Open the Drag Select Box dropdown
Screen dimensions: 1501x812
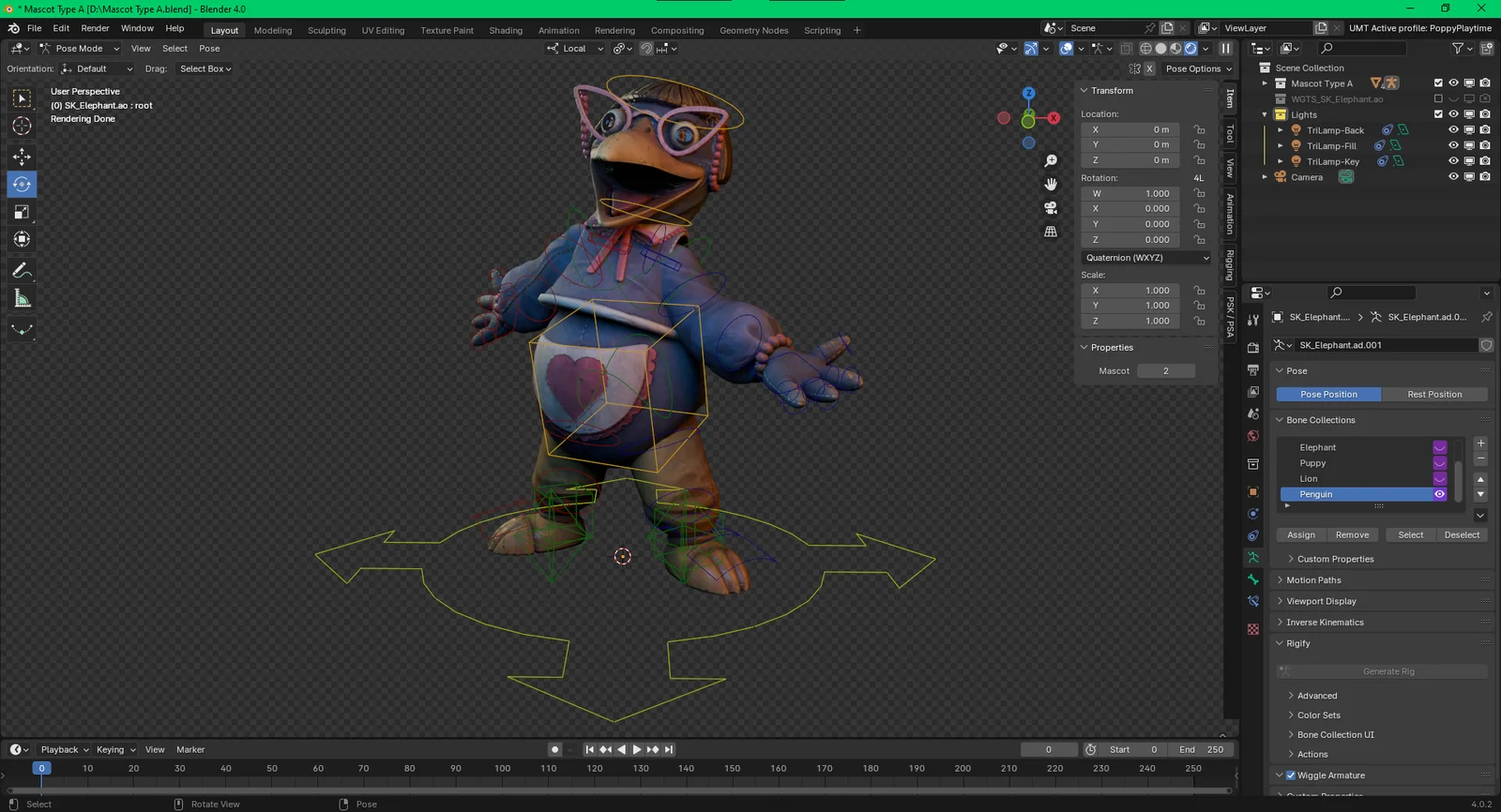tap(205, 68)
